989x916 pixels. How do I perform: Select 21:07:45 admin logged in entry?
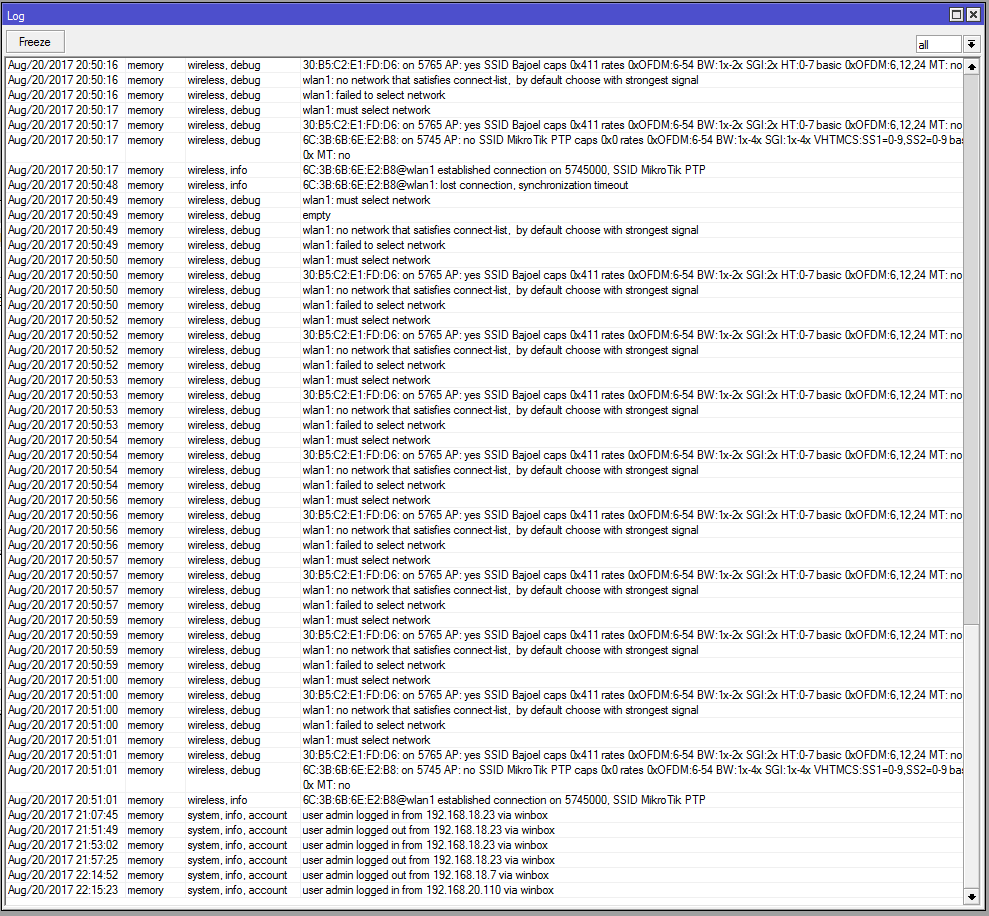click(x=484, y=815)
